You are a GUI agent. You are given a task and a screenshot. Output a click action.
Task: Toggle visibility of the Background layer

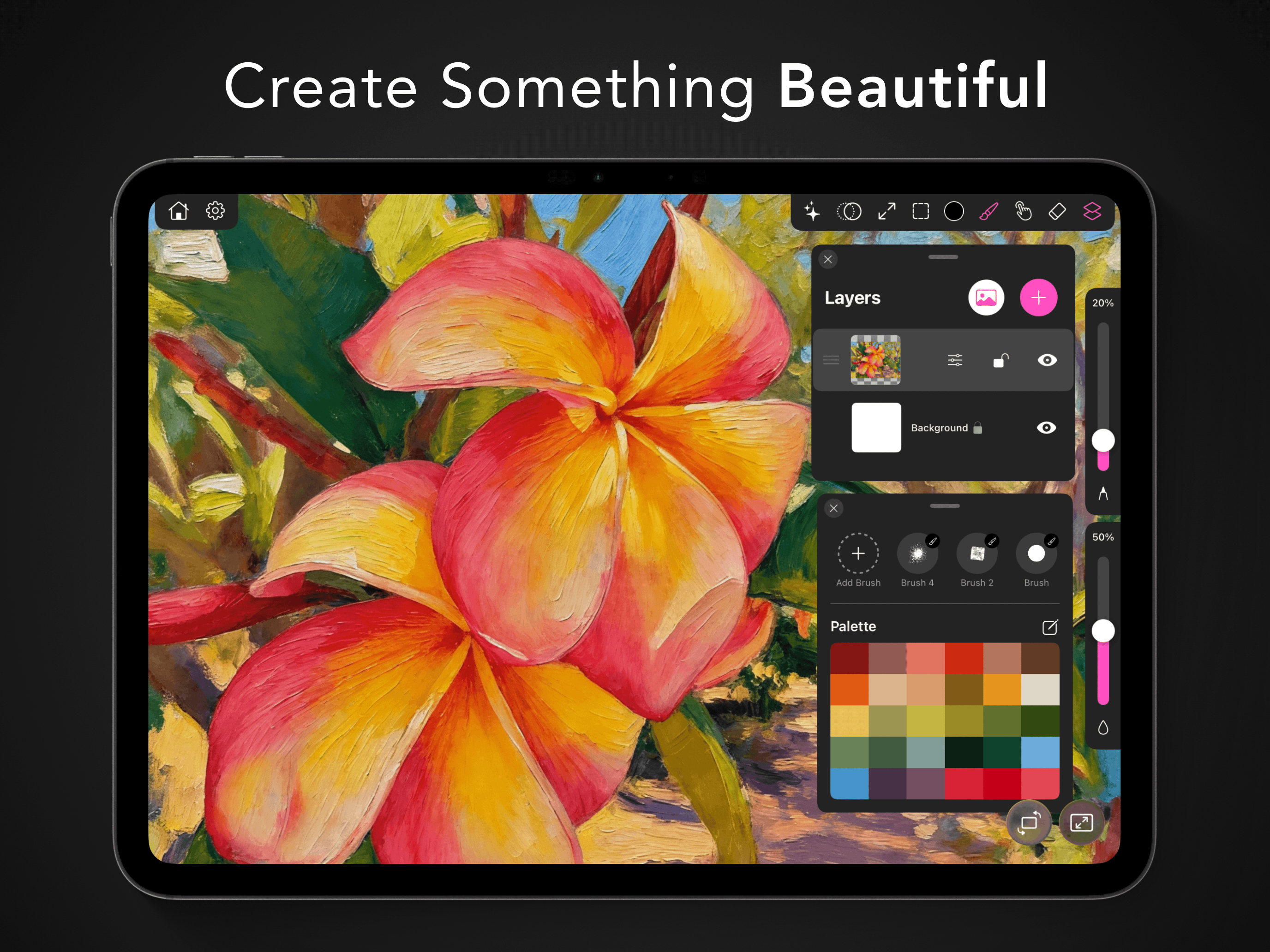click(1046, 428)
